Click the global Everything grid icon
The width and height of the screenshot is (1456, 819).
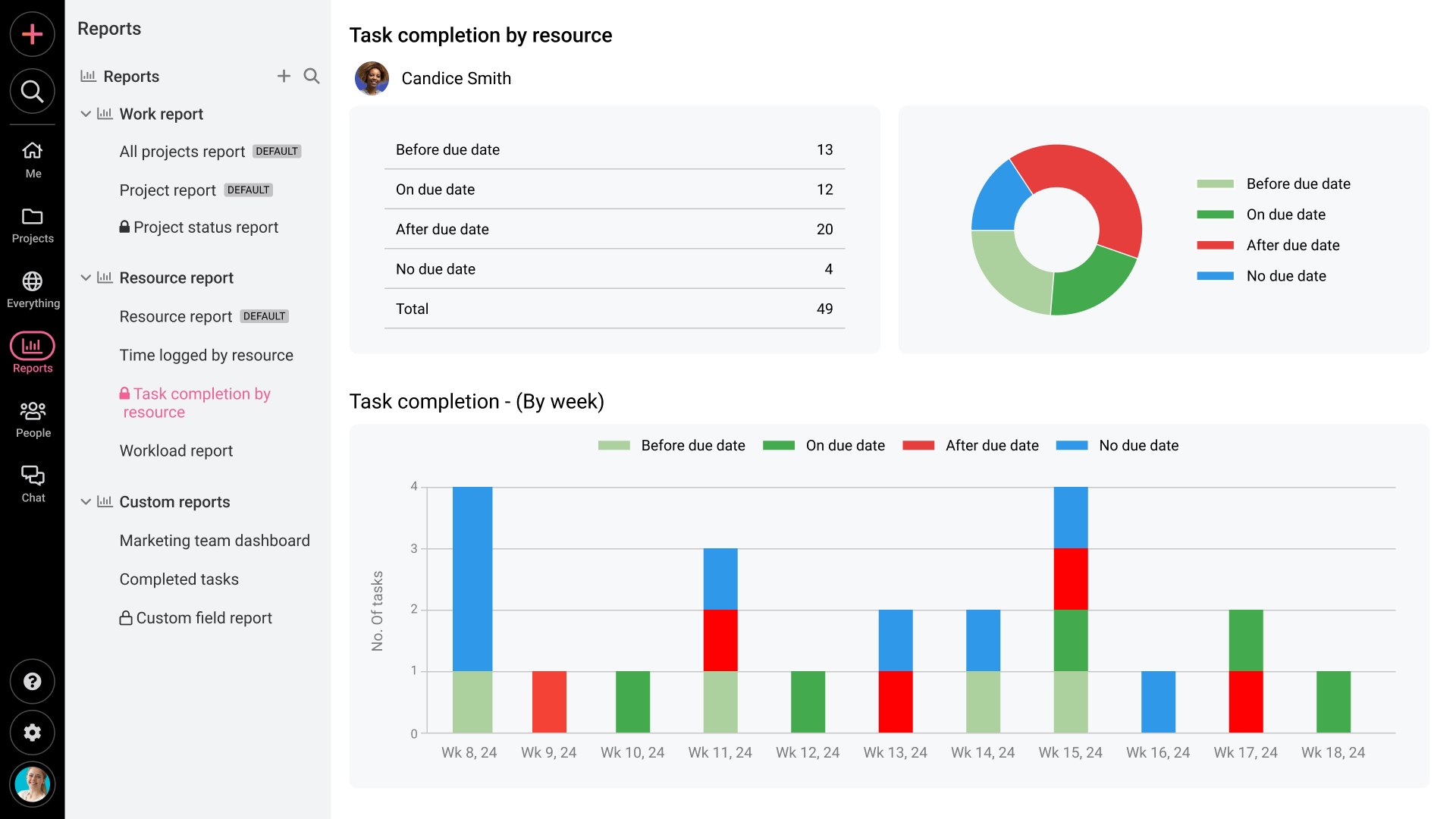pos(32,281)
